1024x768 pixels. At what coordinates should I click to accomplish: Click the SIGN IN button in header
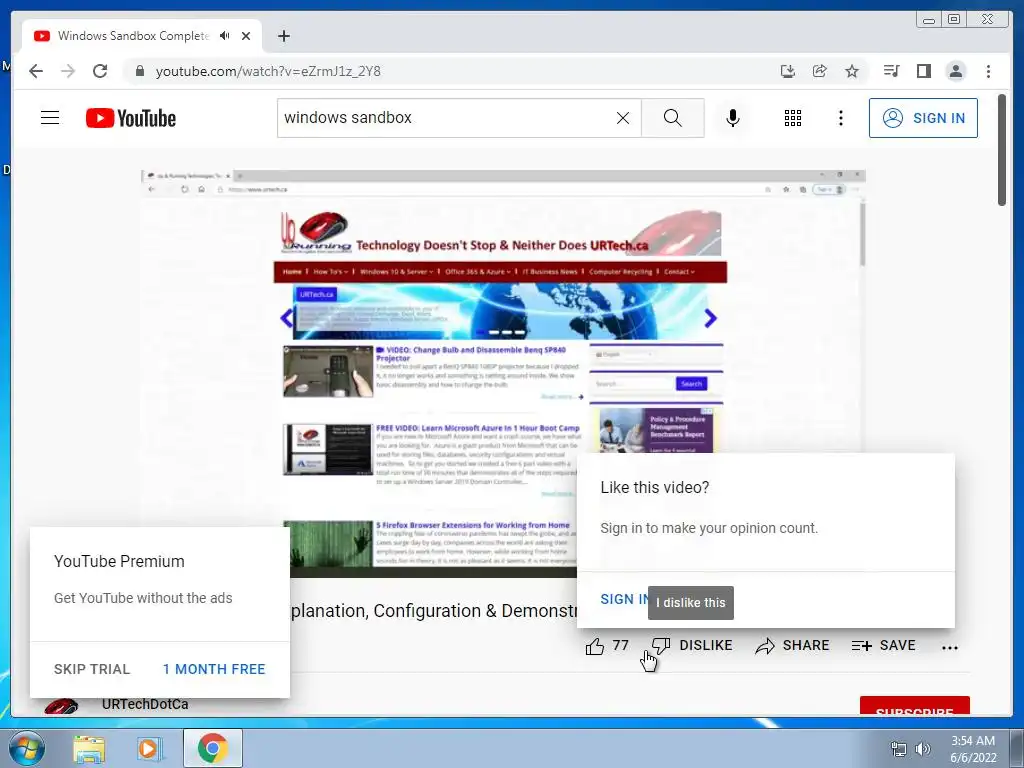(x=923, y=118)
